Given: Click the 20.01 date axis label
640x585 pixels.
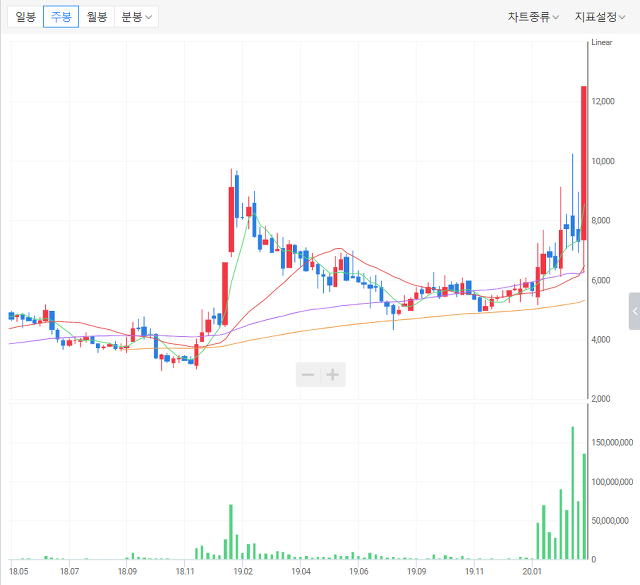Looking at the screenshot, I should click(532, 571).
